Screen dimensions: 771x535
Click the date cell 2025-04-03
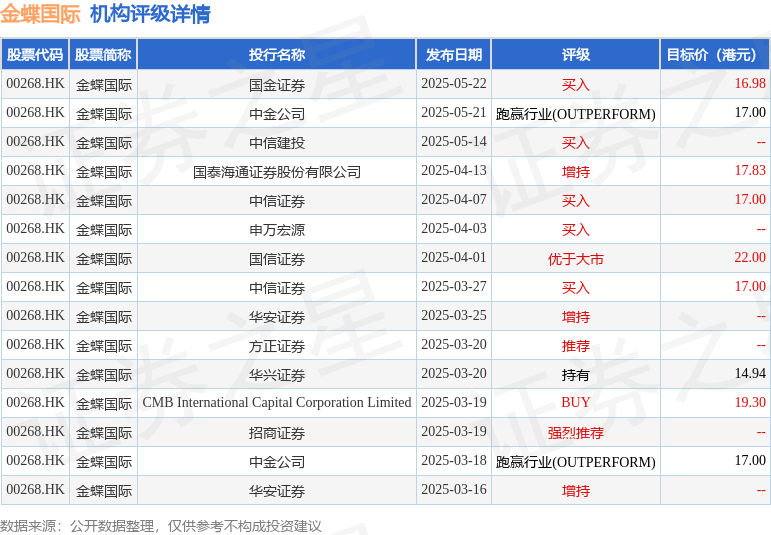click(x=454, y=229)
